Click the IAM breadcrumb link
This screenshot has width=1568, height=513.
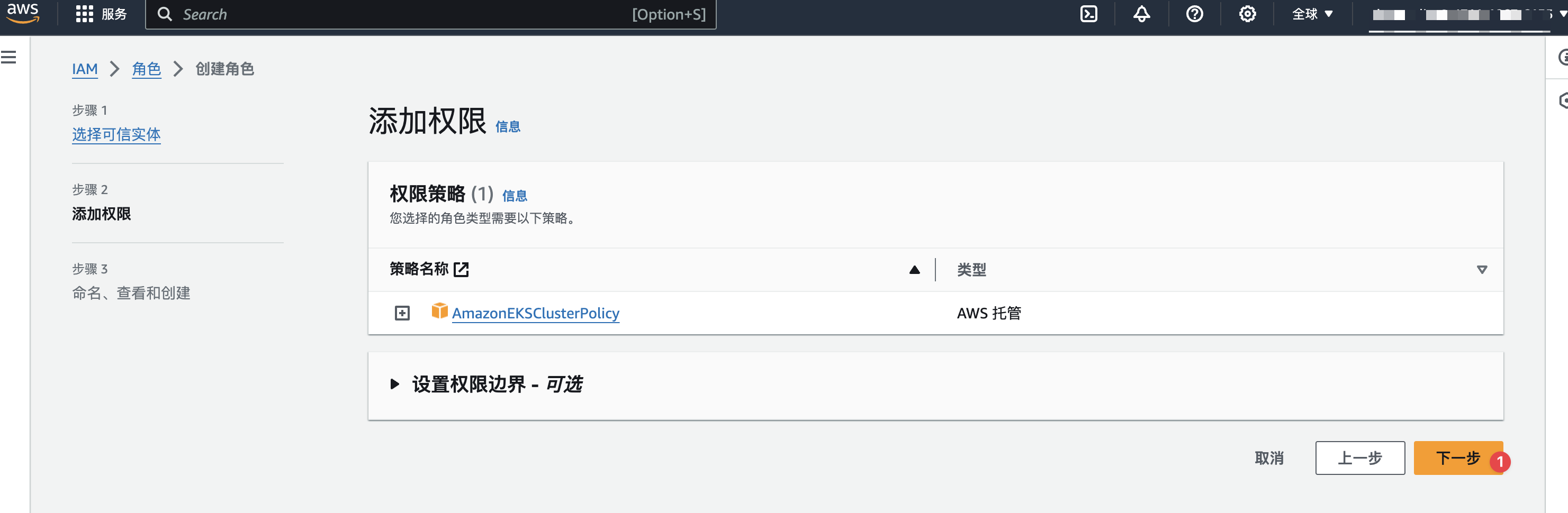[x=85, y=69]
